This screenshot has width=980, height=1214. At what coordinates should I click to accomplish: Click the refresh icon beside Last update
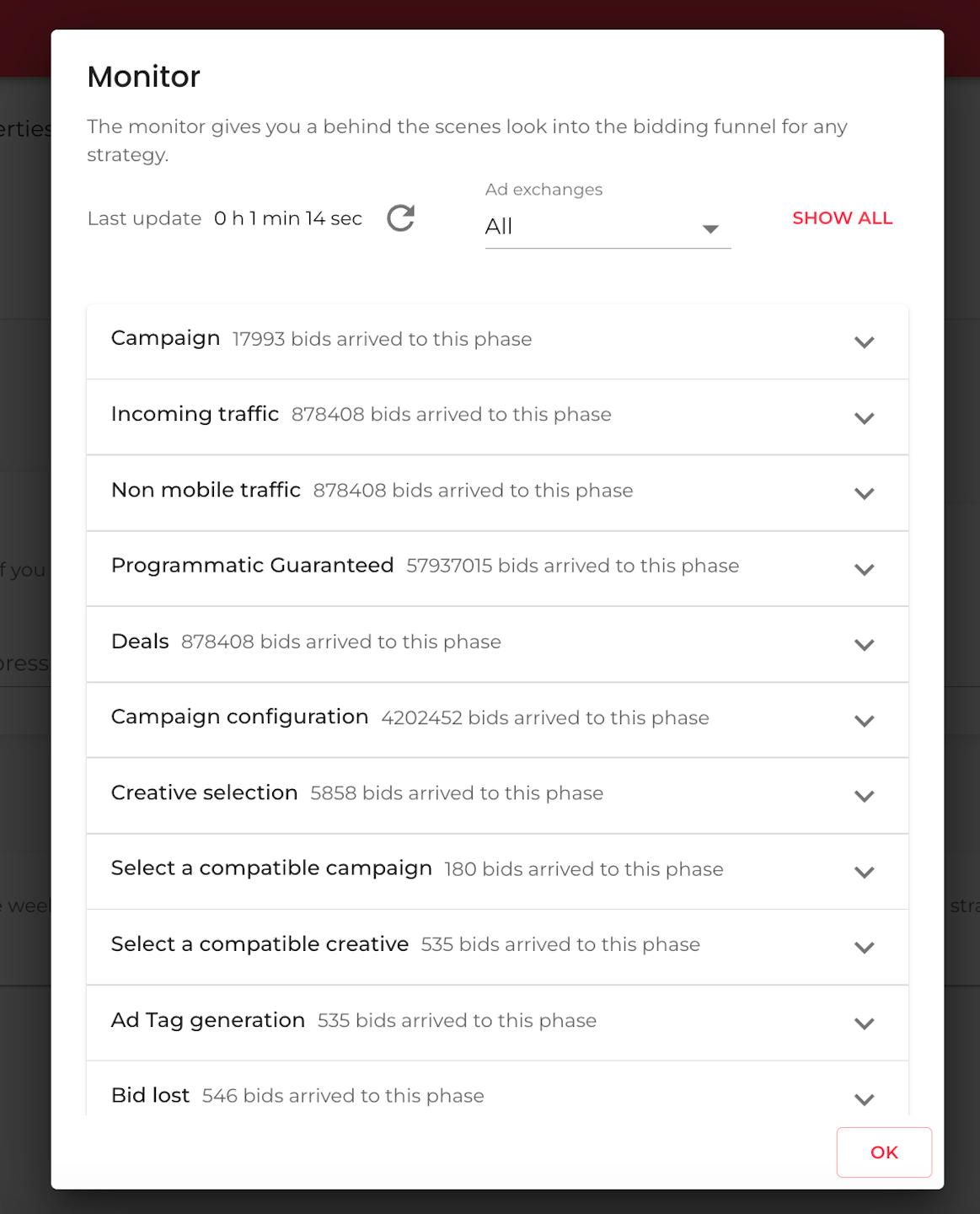tap(400, 218)
